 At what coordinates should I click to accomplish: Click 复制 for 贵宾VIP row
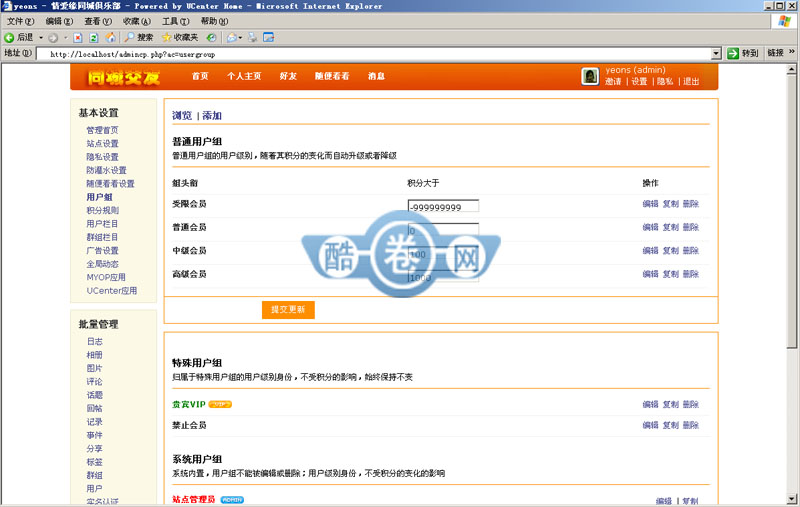670,404
